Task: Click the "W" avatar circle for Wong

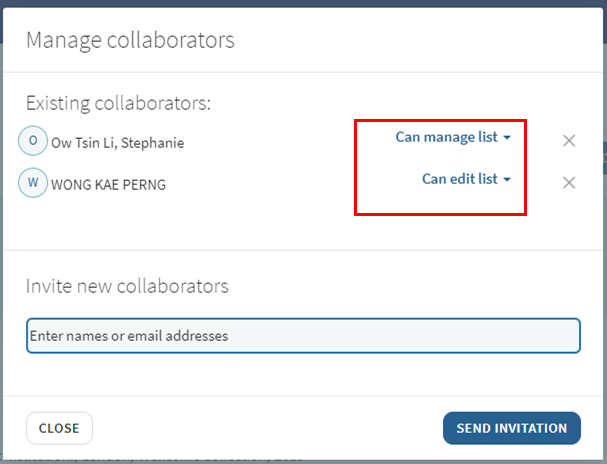Action: pos(33,183)
